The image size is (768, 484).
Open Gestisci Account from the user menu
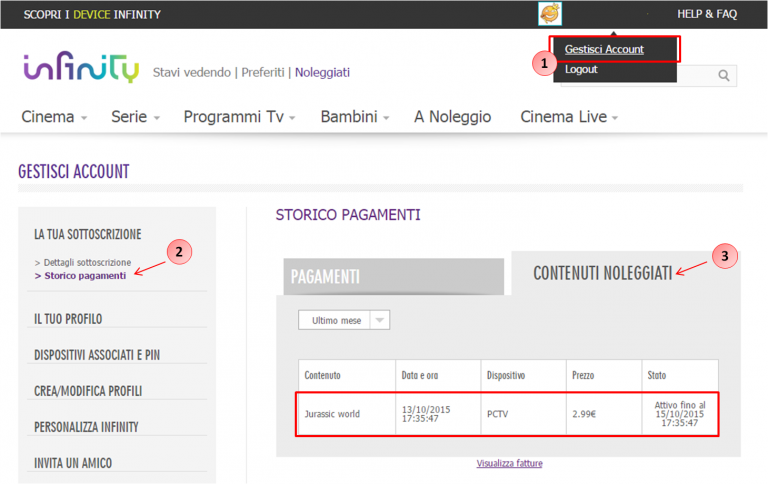pyautogui.click(x=604, y=49)
